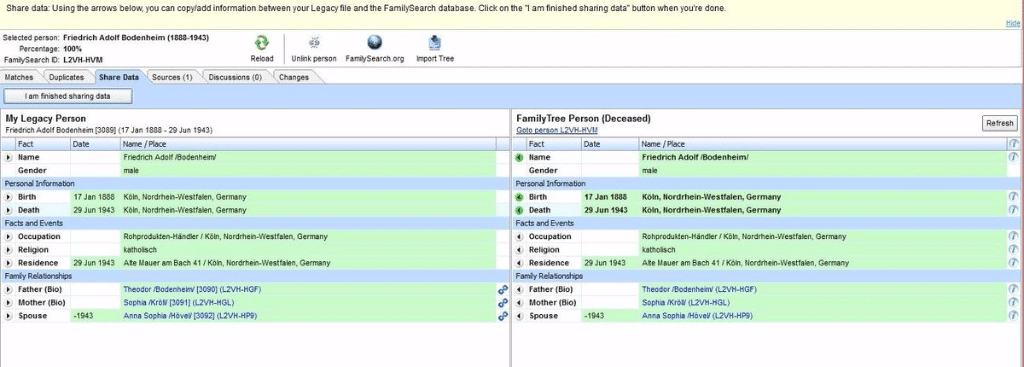Click left arrow on FamilyTree Mother row
1024x367 pixels.
pyautogui.click(x=519, y=302)
